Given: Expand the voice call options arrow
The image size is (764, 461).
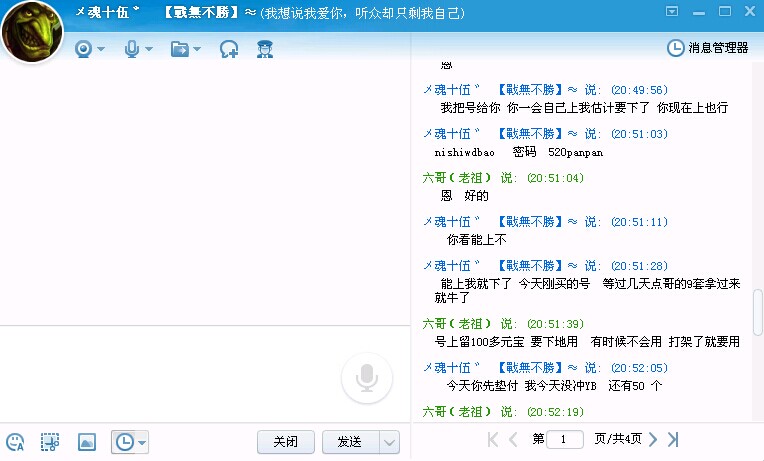Looking at the screenshot, I should coord(149,49).
